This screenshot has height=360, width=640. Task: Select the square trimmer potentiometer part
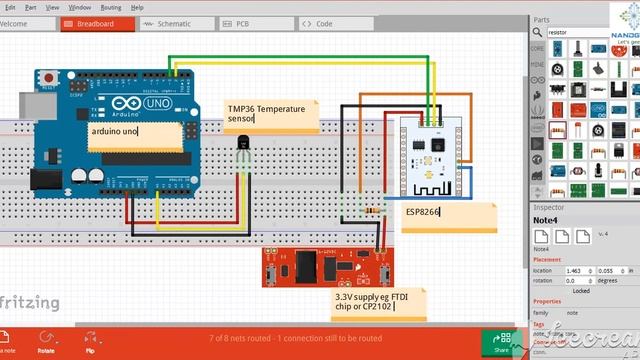point(578,89)
